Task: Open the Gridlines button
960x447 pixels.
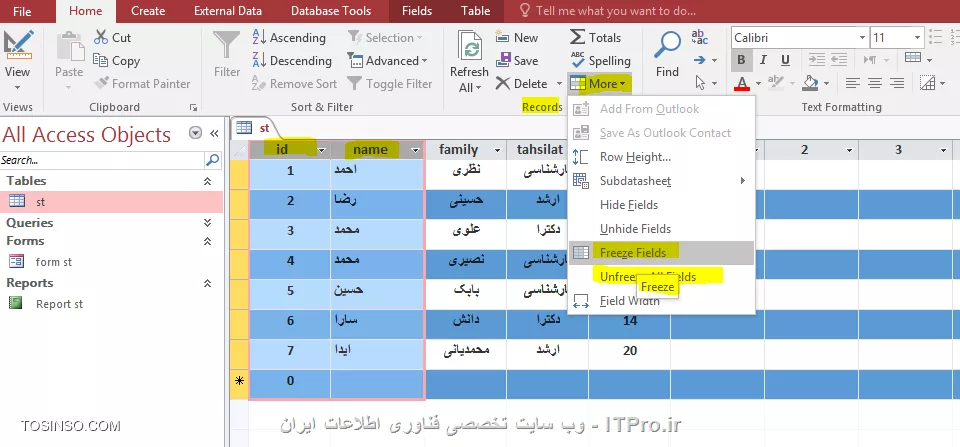Action: click(913, 59)
